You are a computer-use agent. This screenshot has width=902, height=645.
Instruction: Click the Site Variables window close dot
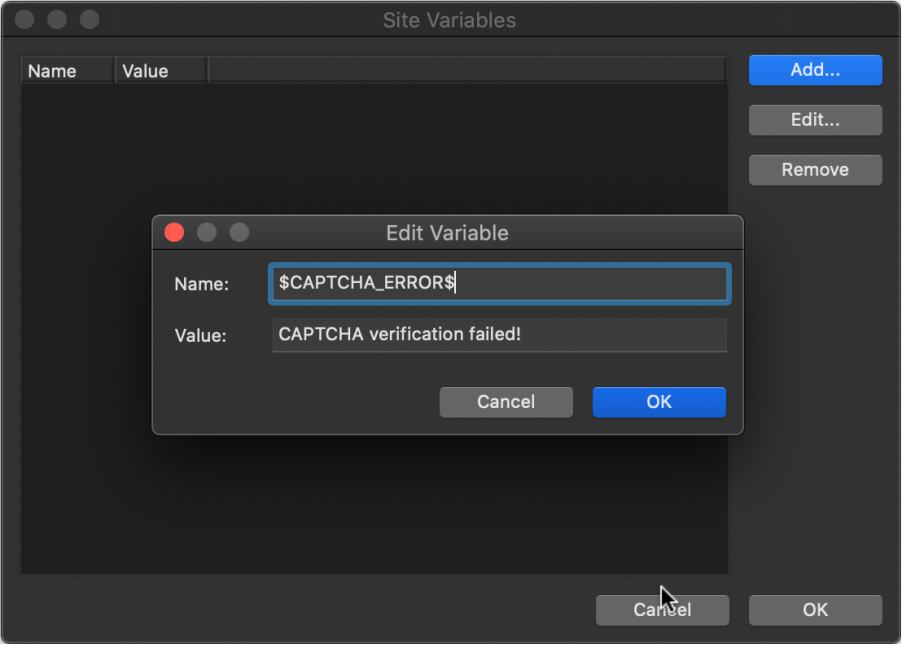[x=24, y=19]
